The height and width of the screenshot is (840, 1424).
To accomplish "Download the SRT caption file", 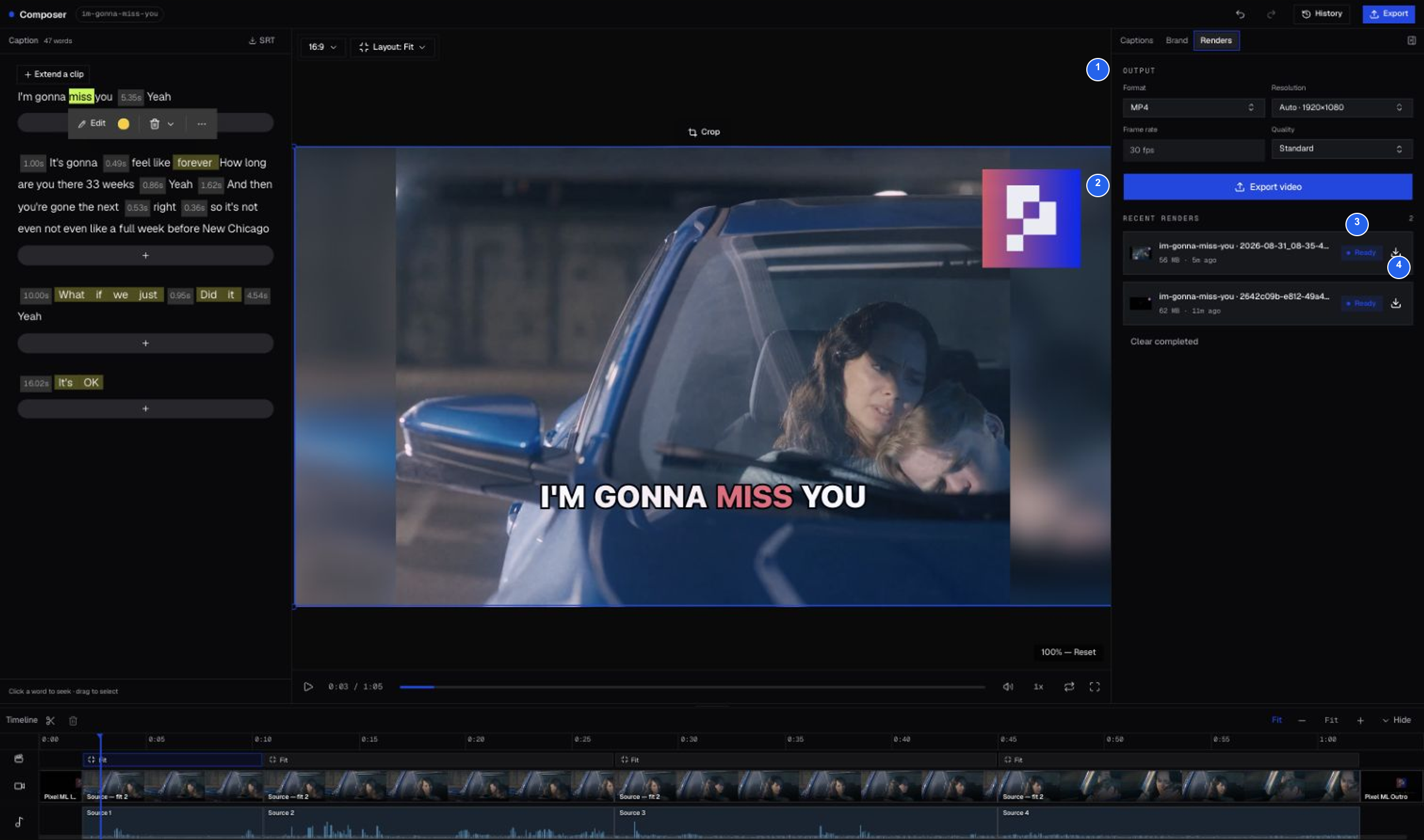I will click(x=261, y=40).
